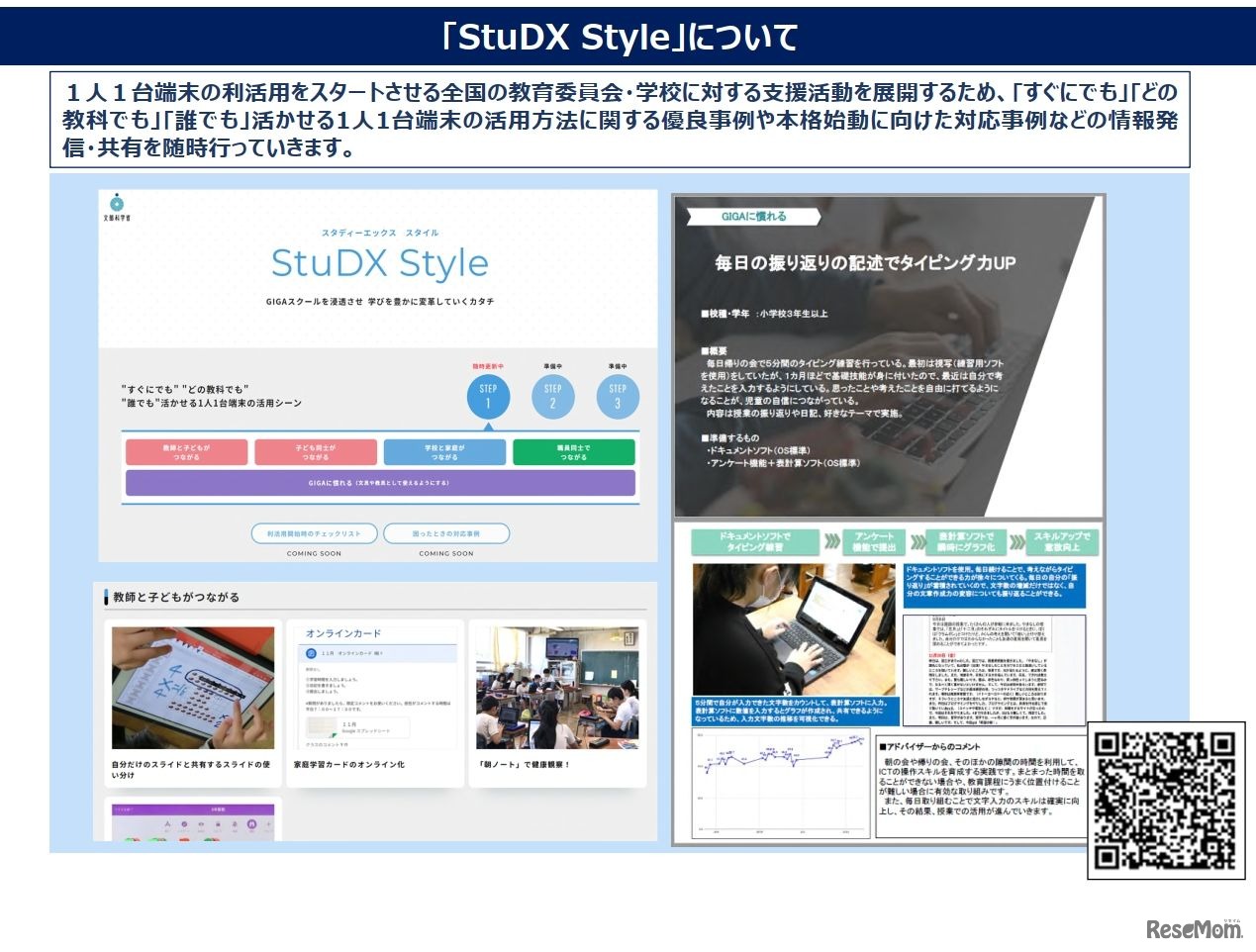
Task: Select the STEP 1 circle
Action: pyautogui.click(x=488, y=396)
